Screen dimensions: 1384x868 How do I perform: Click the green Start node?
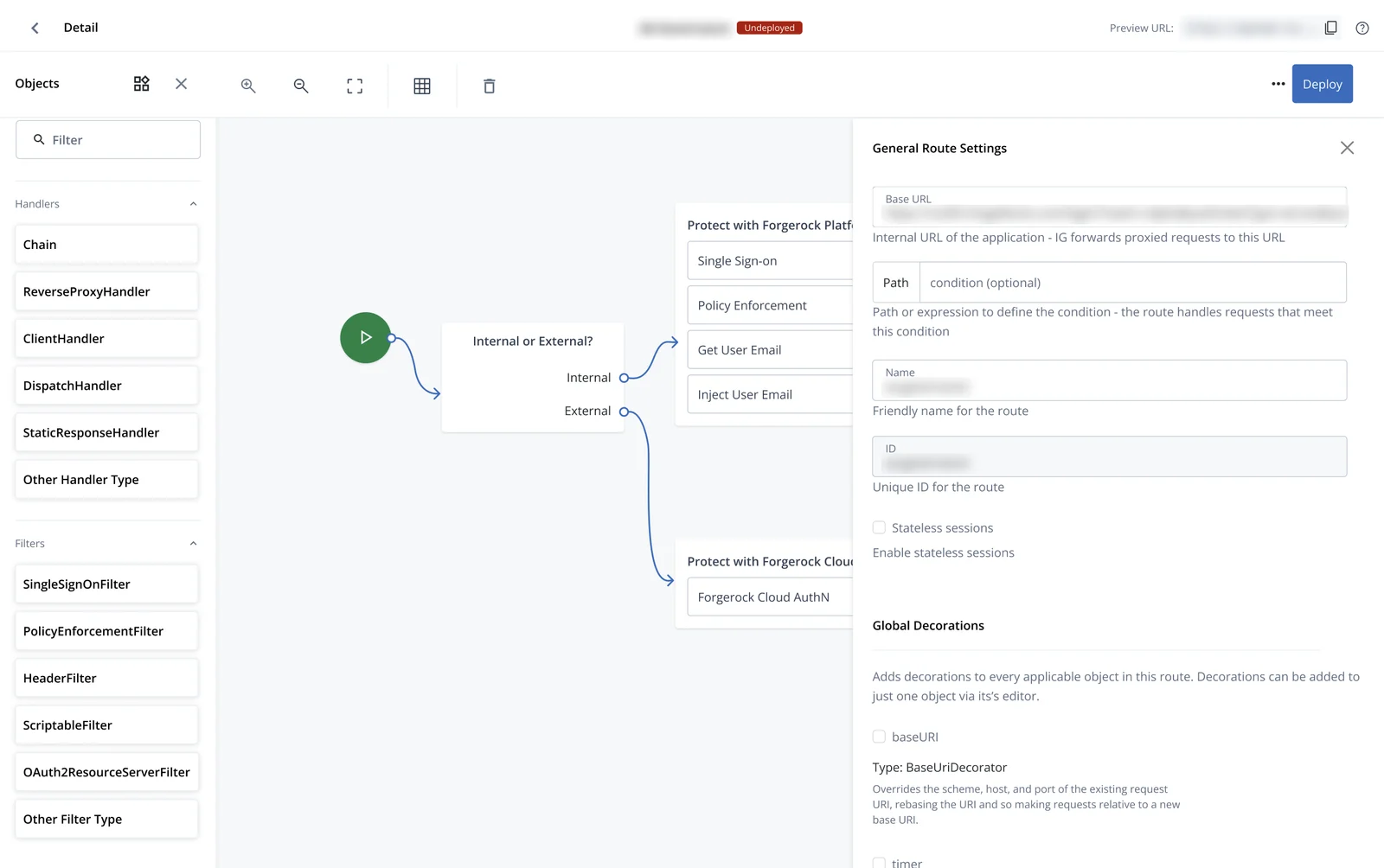pyautogui.click(x=365, y=337)
